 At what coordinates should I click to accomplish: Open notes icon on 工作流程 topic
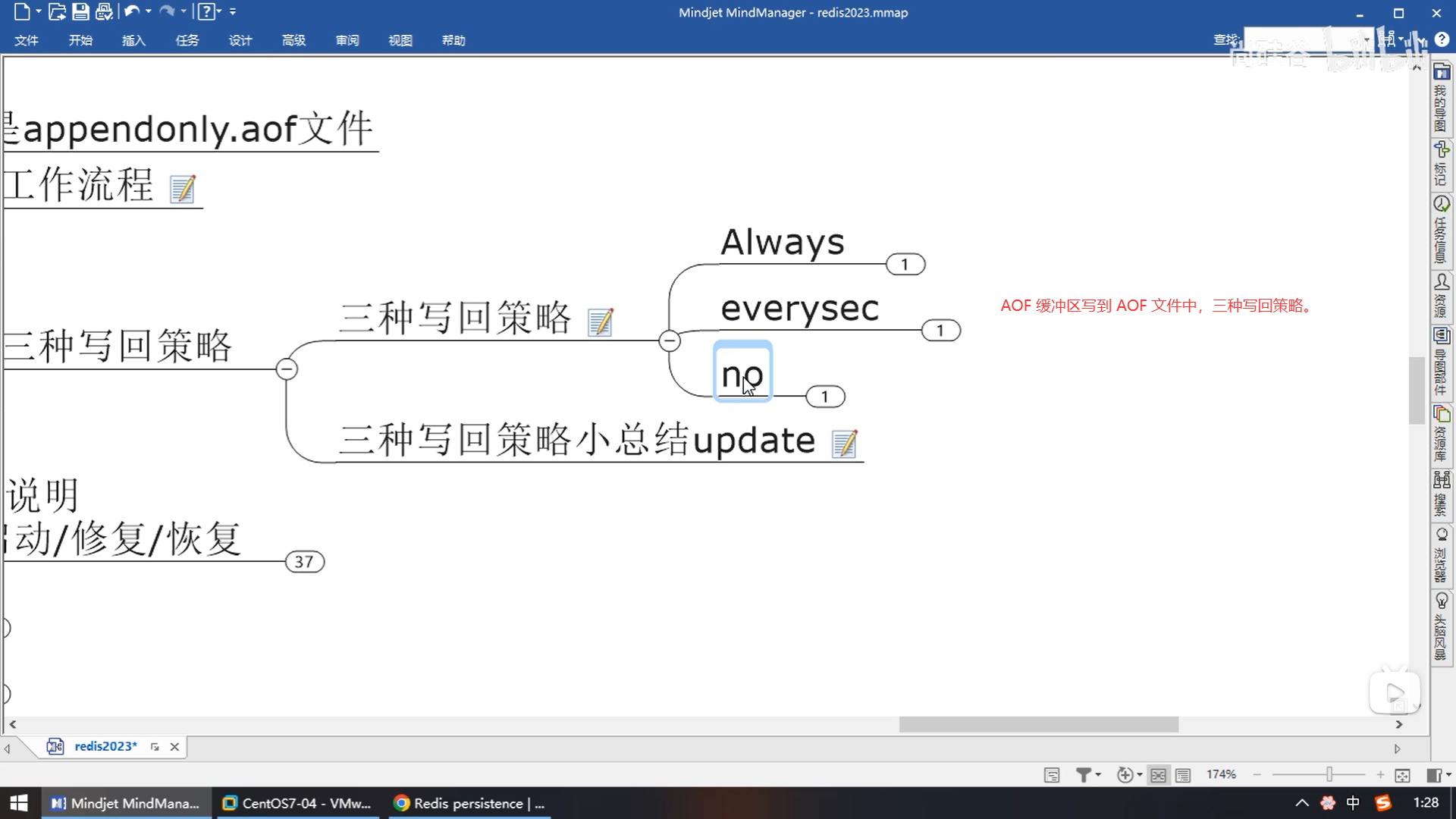tap(182, 189)
